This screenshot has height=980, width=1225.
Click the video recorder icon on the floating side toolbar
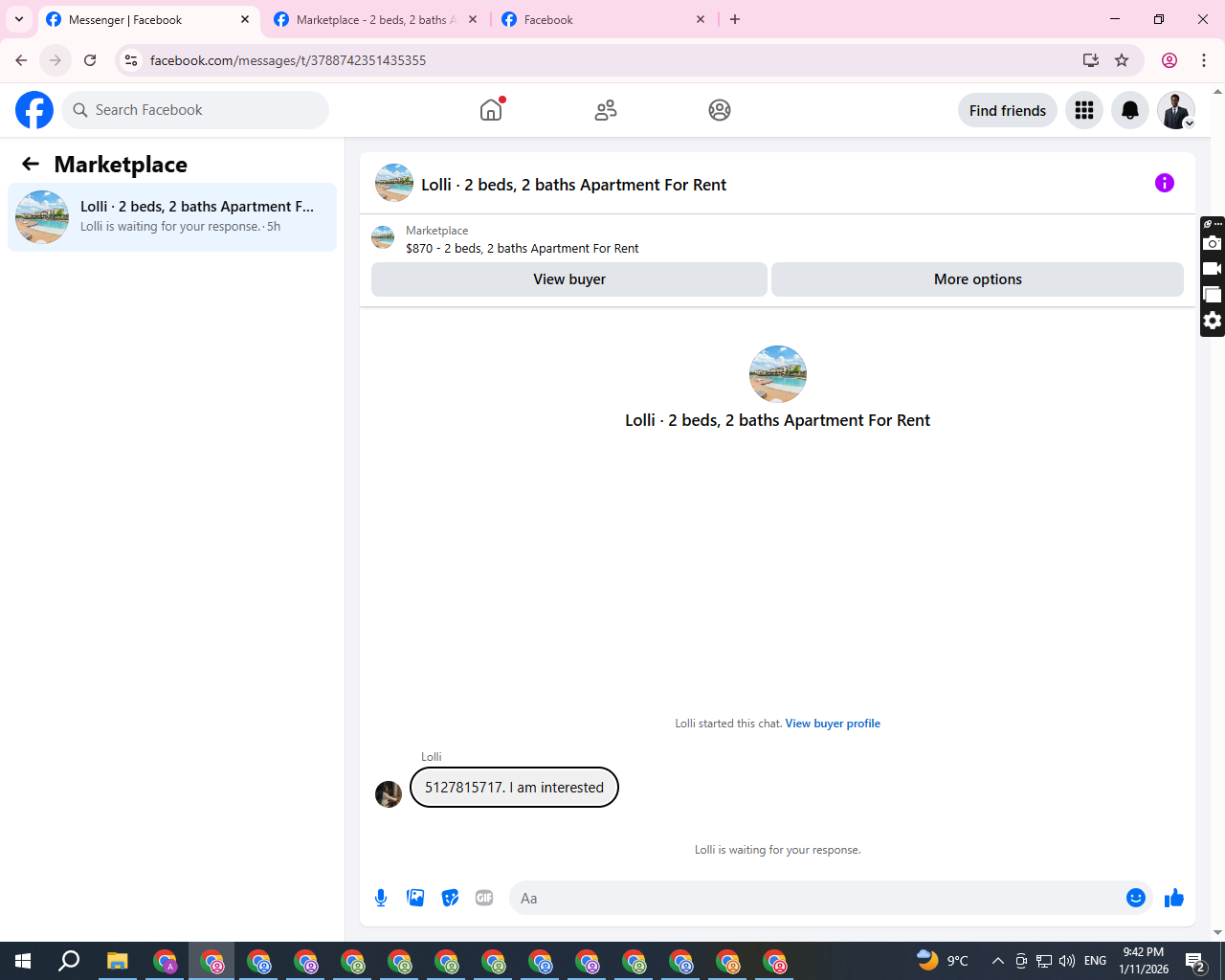[1213, 269]
